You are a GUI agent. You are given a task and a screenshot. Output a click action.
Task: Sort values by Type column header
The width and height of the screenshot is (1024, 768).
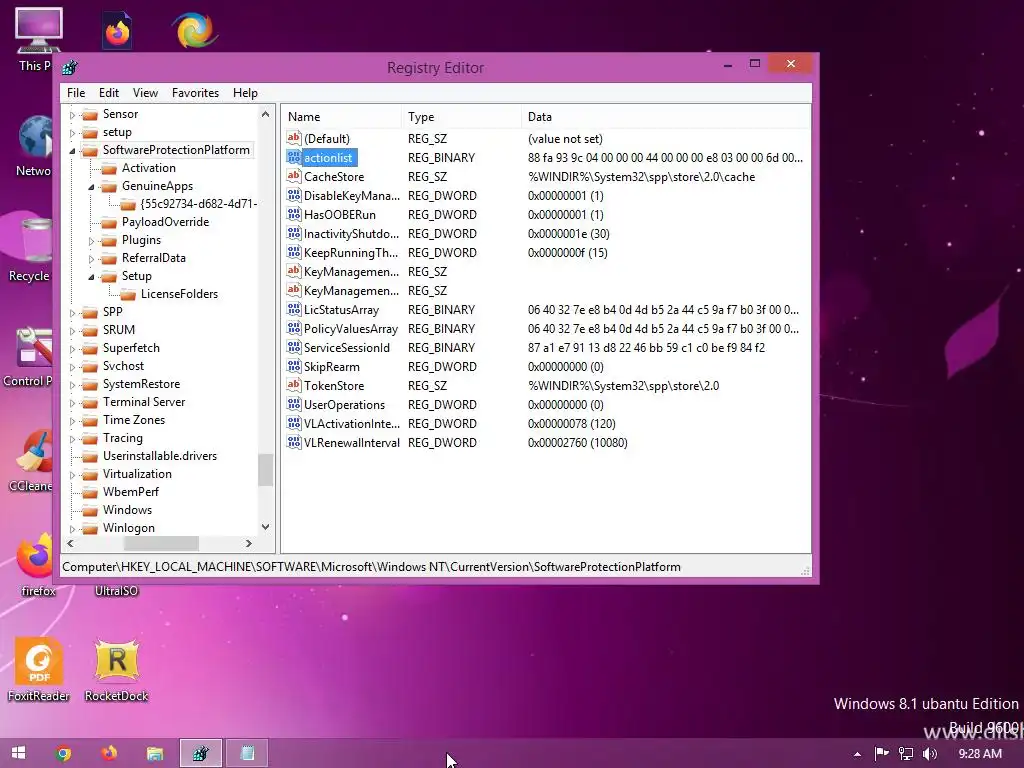[x=462, y=117]
